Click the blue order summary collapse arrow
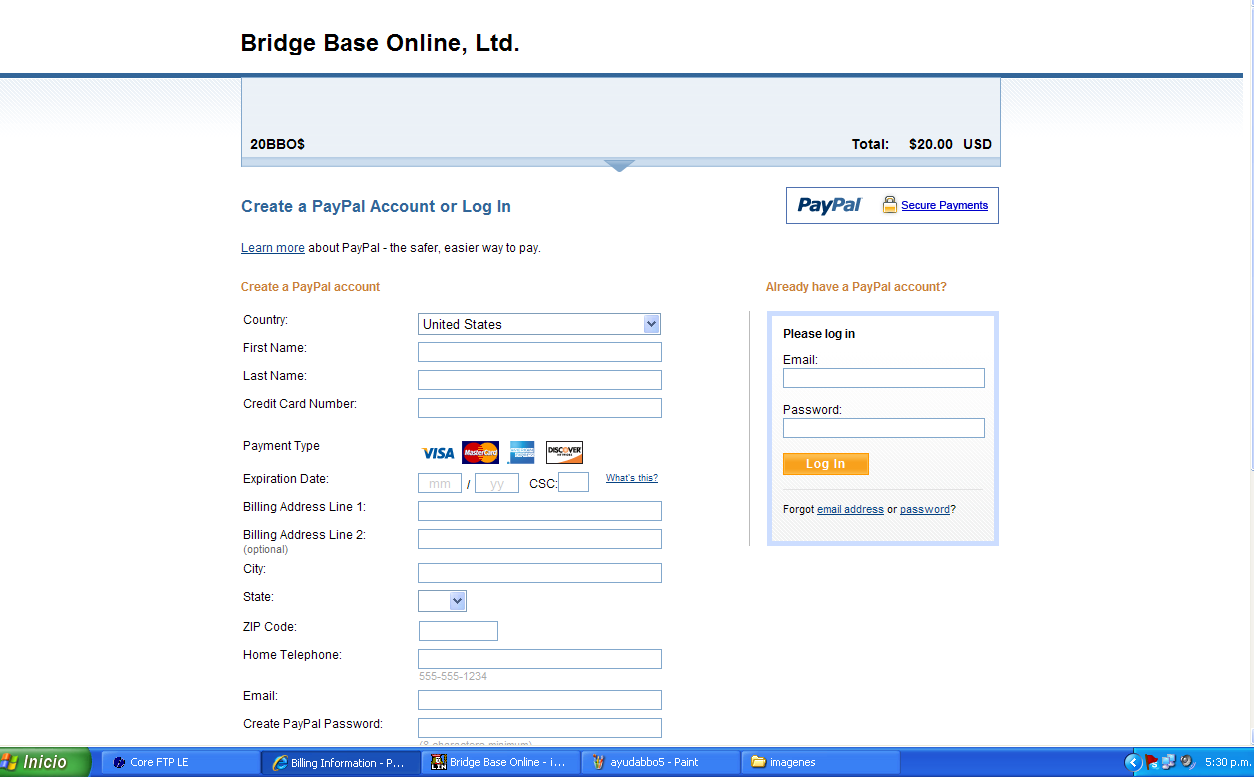This screenshot has height=777, width=1254. (x=620, y=165)
